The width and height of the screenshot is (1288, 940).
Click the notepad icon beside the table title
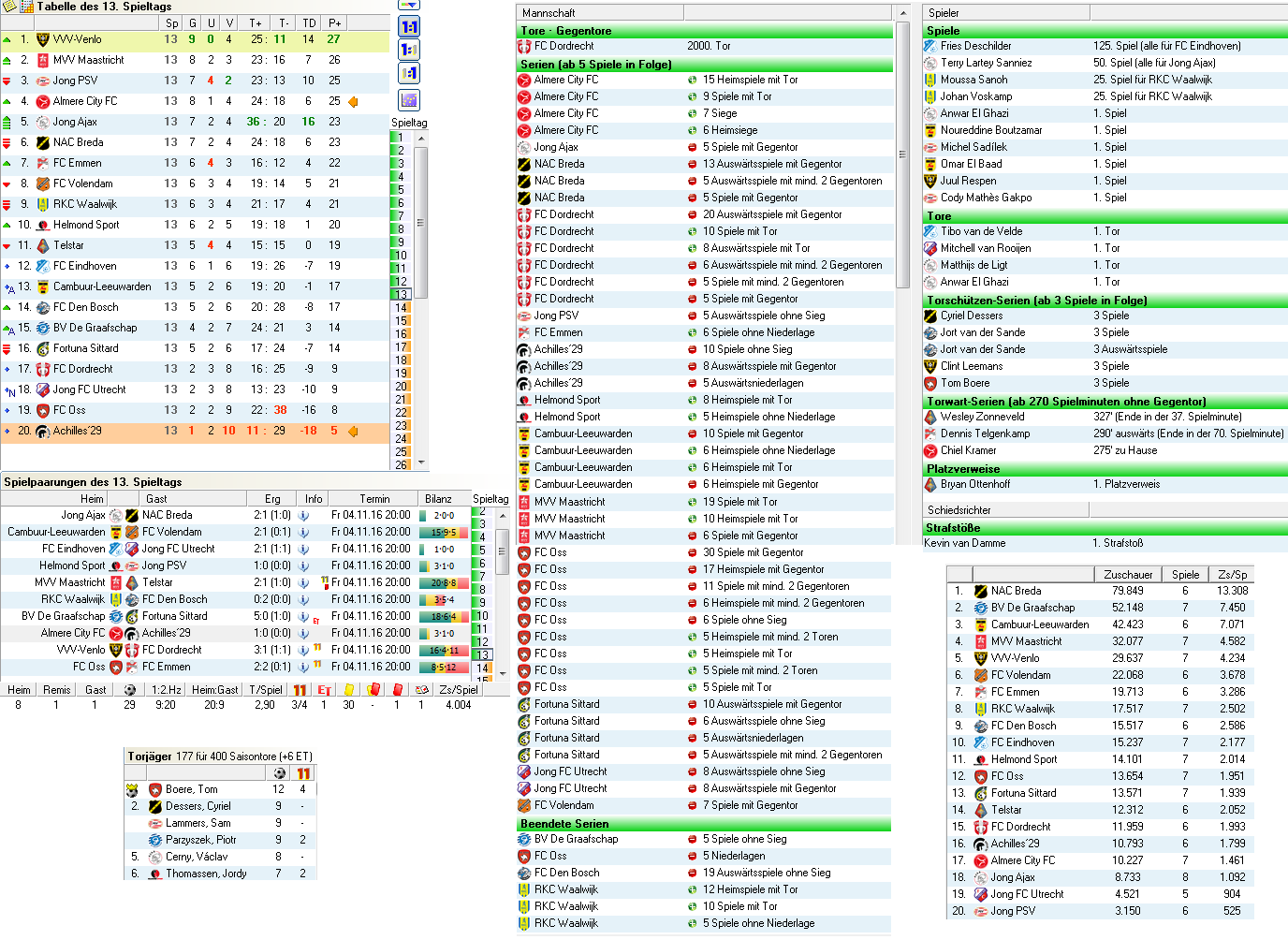point(9,7)
